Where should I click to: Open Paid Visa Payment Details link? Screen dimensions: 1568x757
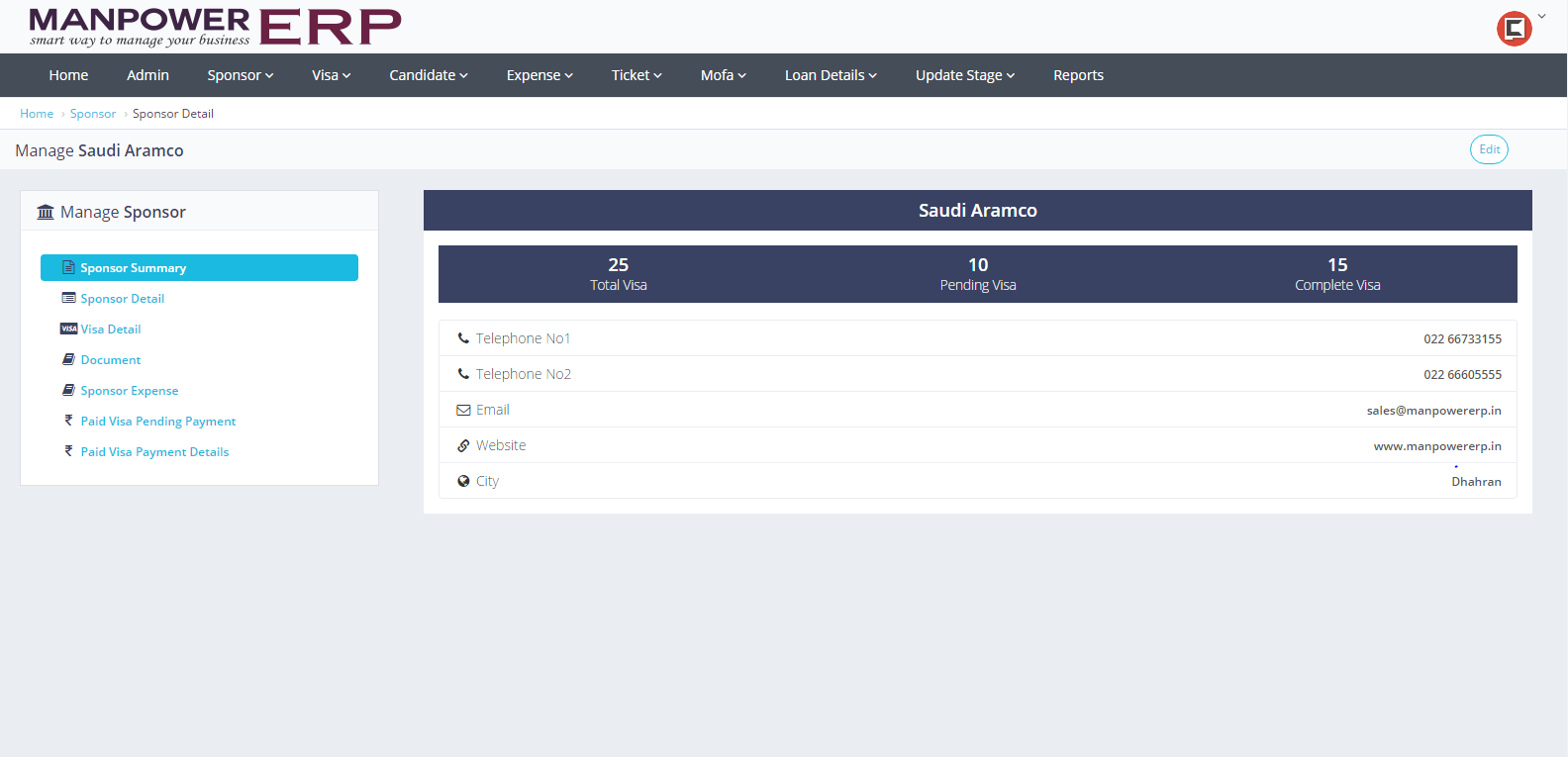(x=154, y=451)
